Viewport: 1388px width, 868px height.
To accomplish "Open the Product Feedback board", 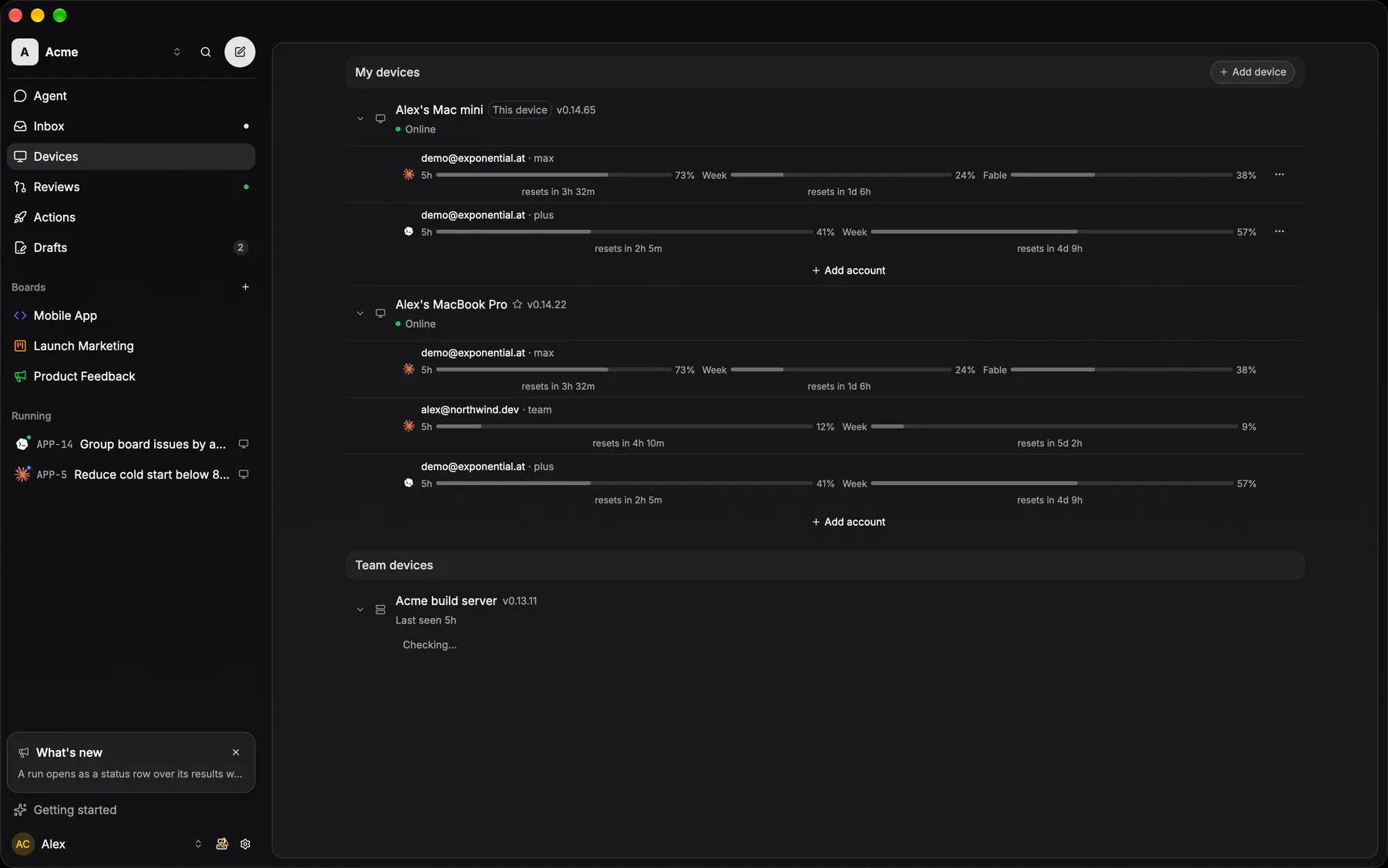I will (x=131, y=376).
